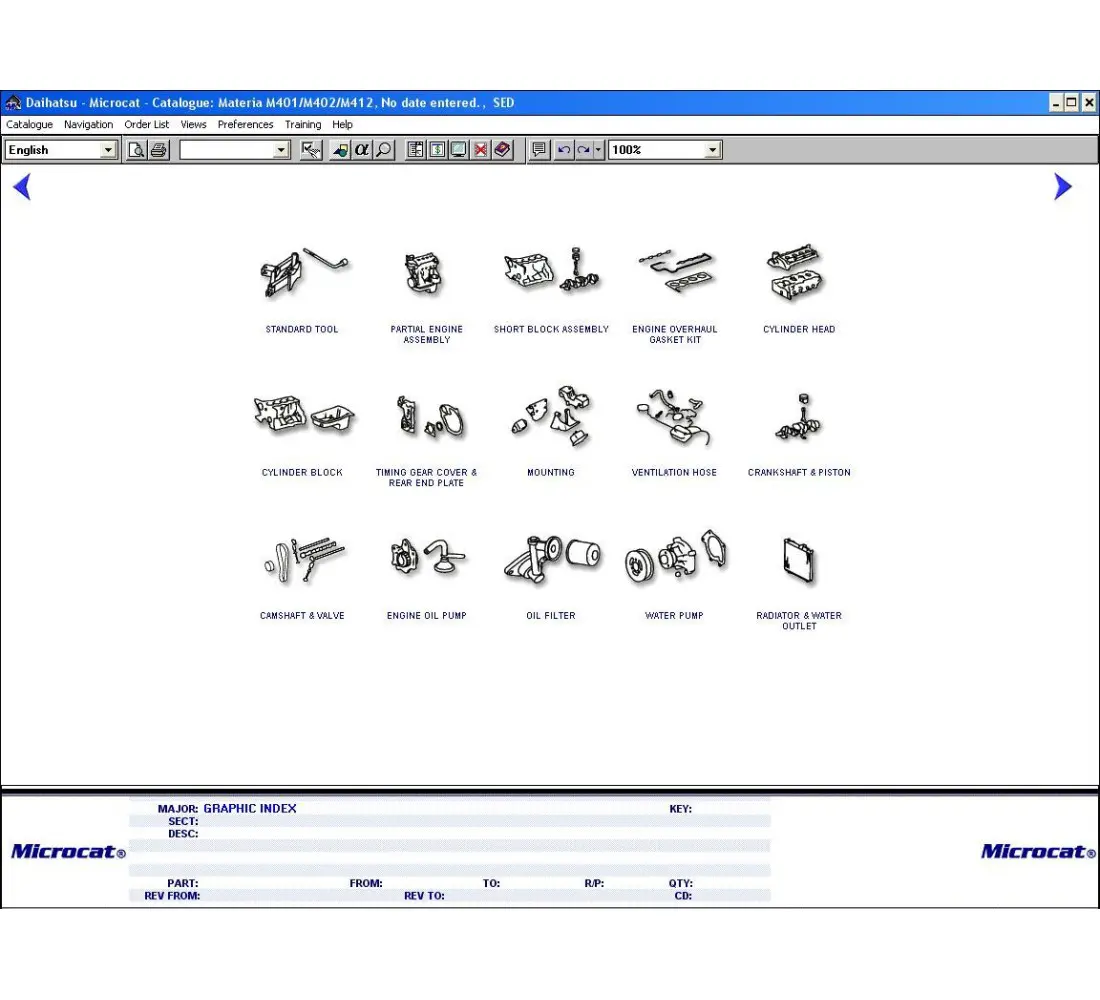
Task: Click the speech bubble notes icon
Action: (x=539, y=149)
